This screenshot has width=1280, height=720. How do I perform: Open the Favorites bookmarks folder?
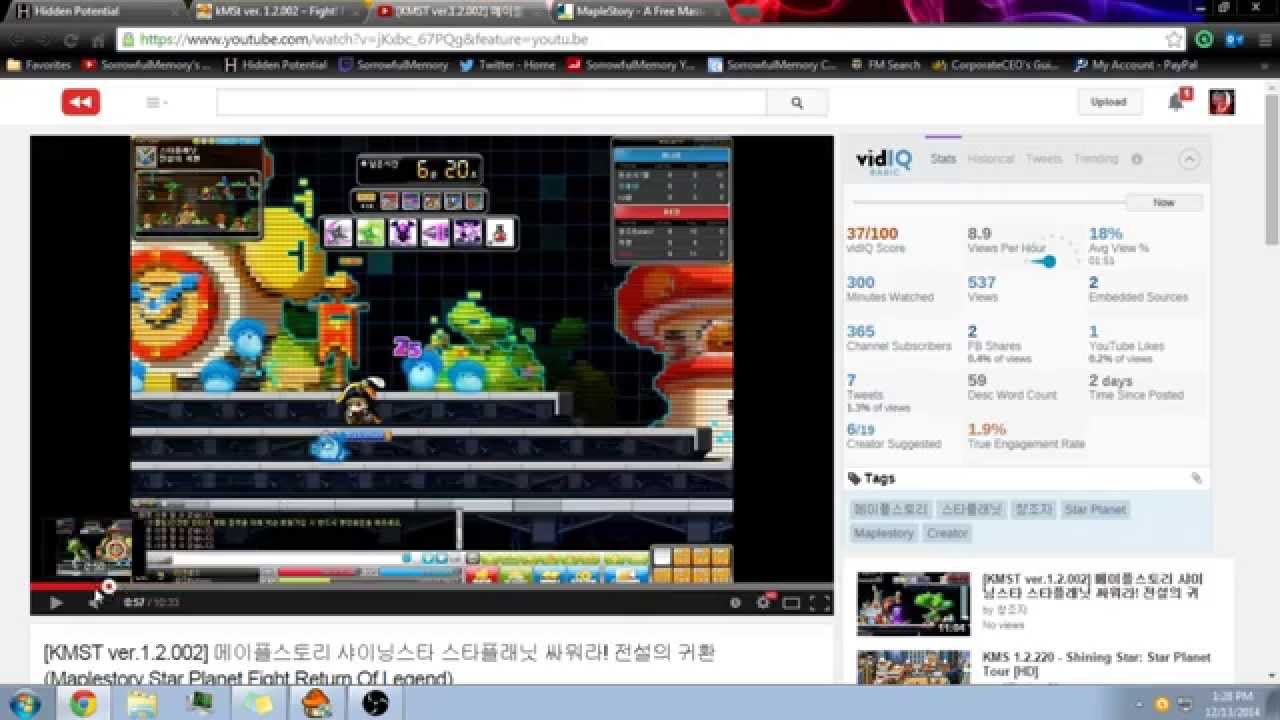(x=39, y=65)
